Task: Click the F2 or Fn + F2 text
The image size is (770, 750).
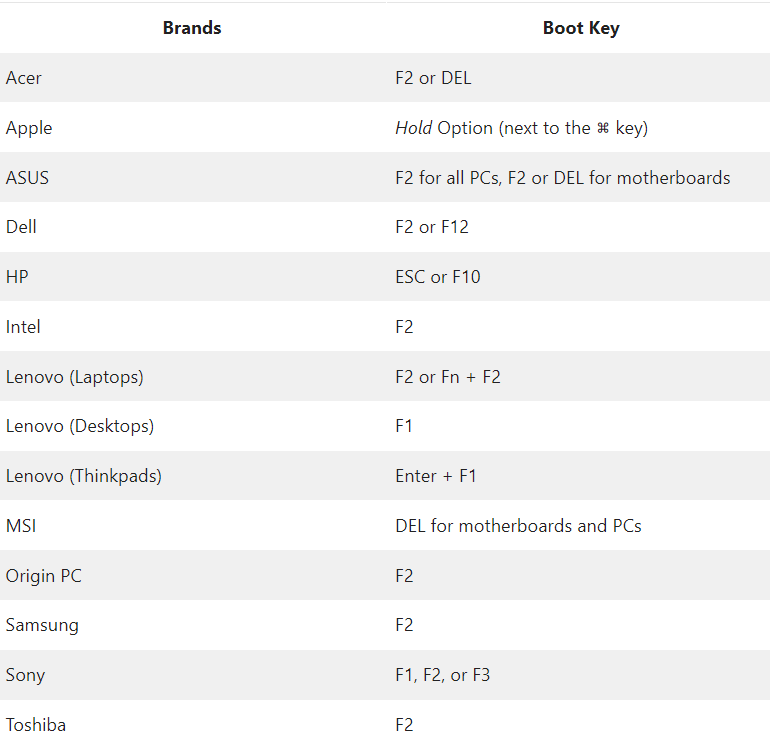Action: [448, 377]
